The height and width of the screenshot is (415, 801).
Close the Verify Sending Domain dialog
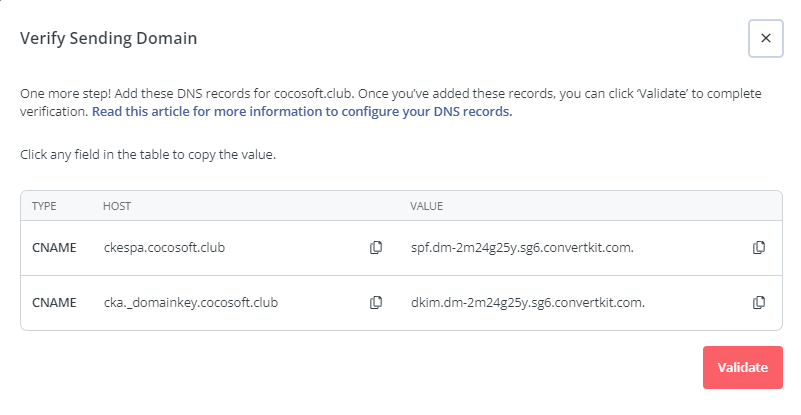[766, 38]
